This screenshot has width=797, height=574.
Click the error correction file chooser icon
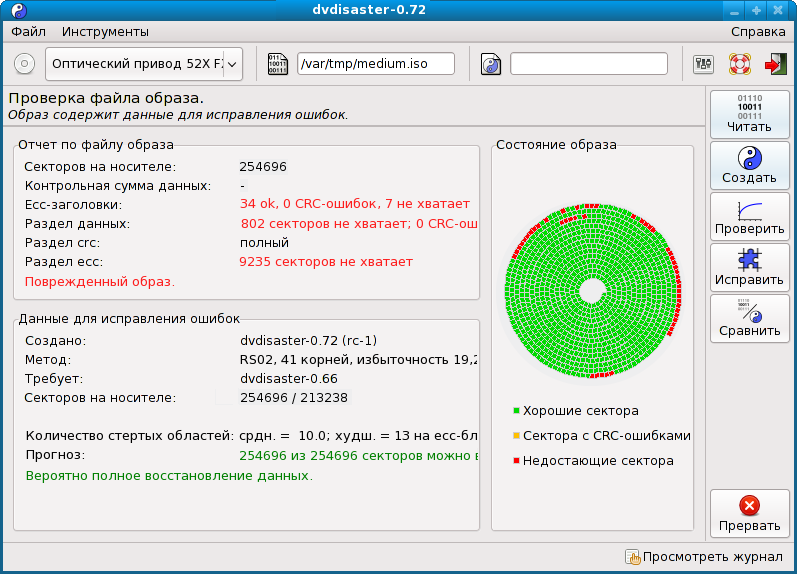(491, 64)
